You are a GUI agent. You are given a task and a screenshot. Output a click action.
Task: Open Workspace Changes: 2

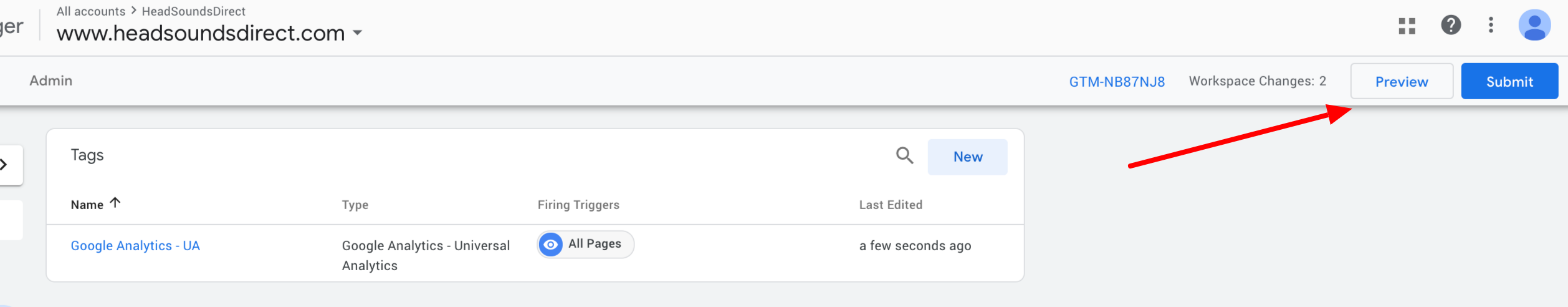pos(1257,81)
